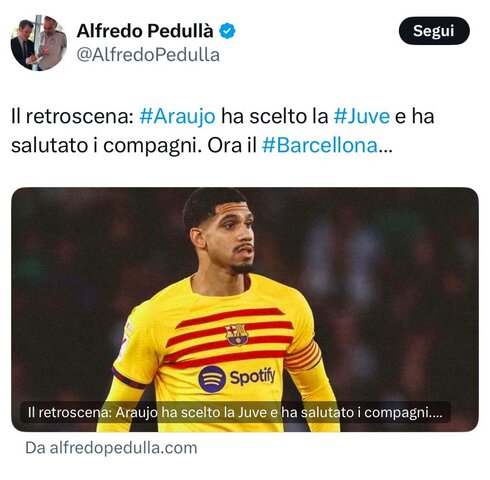Click the Barcelona crest on the jersey

pyautogui.click(x=236, y=334)
